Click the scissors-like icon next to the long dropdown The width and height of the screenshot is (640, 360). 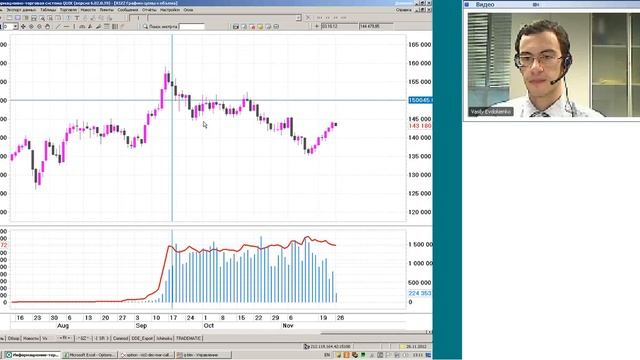(308, 18)
